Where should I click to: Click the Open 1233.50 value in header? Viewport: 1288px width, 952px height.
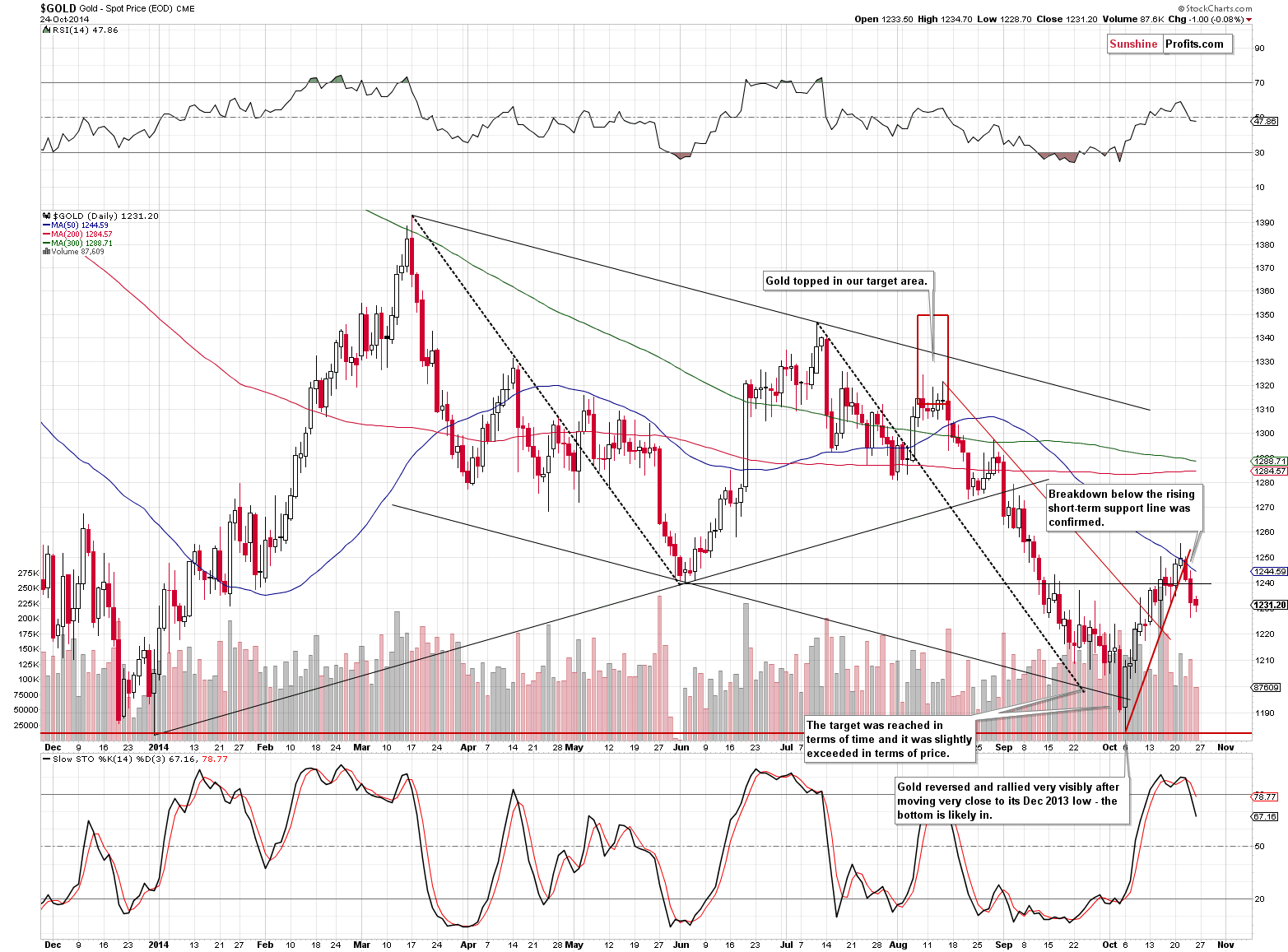(x=884, y=20)
